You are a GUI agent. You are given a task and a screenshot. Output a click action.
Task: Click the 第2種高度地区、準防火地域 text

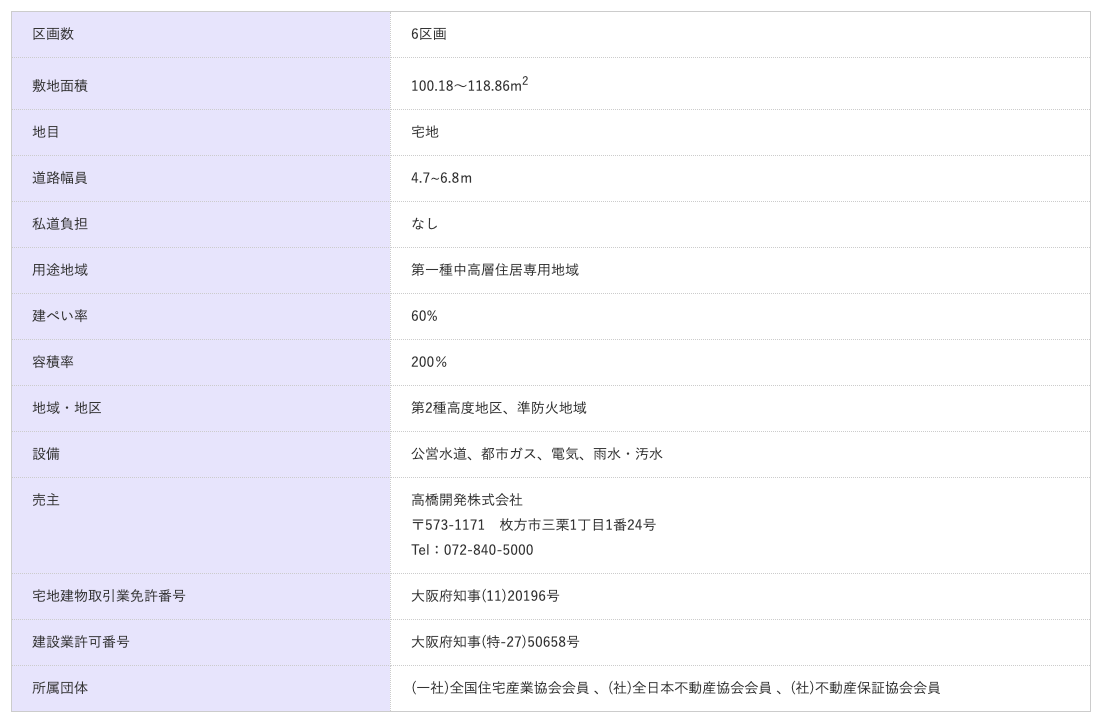coord(499,408)
